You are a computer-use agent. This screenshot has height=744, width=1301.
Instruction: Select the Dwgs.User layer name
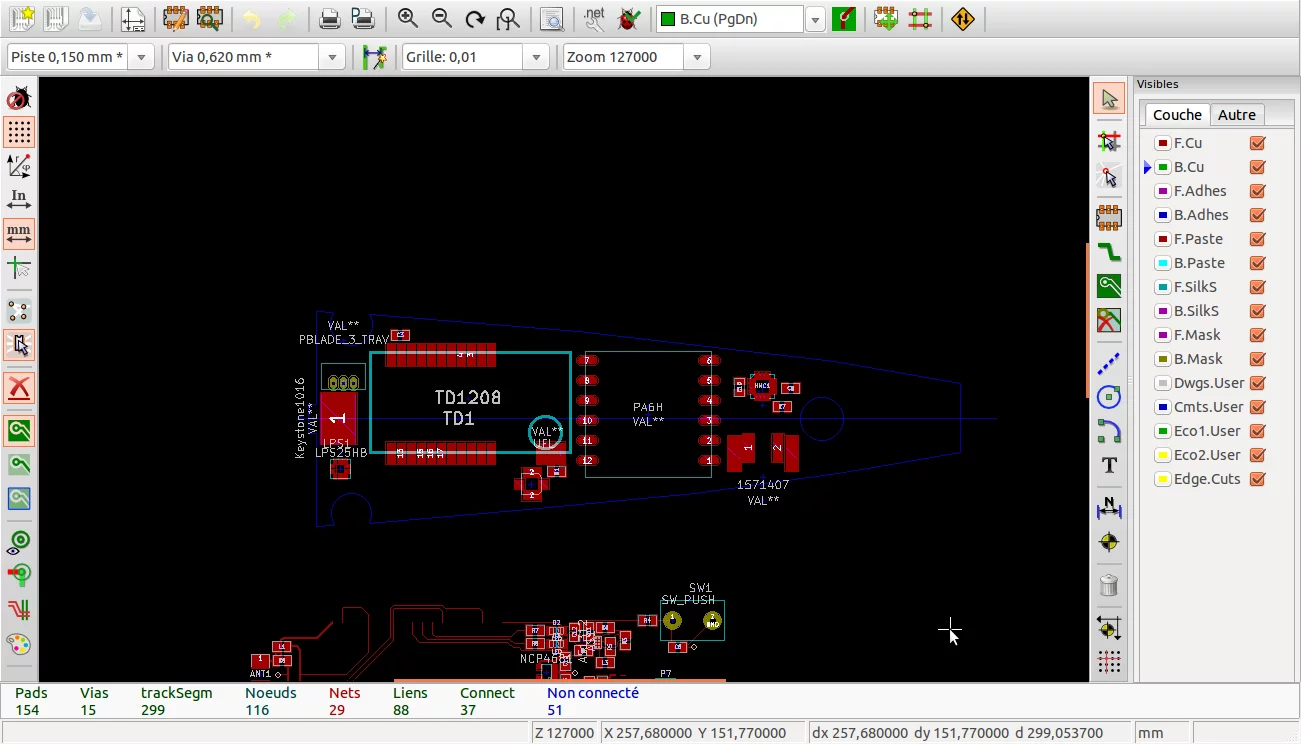(1208, 383)
